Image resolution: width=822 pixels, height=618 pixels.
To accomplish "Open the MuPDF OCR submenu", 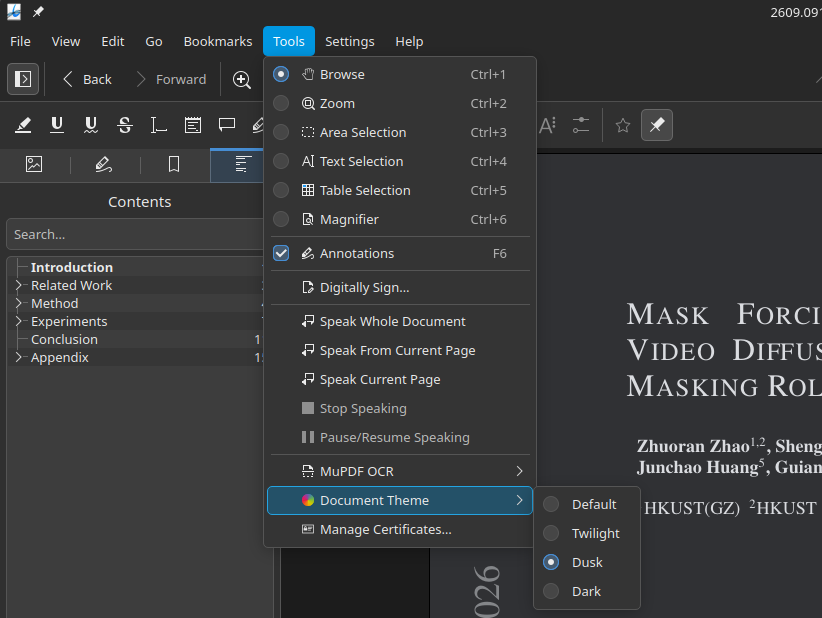I will click(x=399, y=471).
